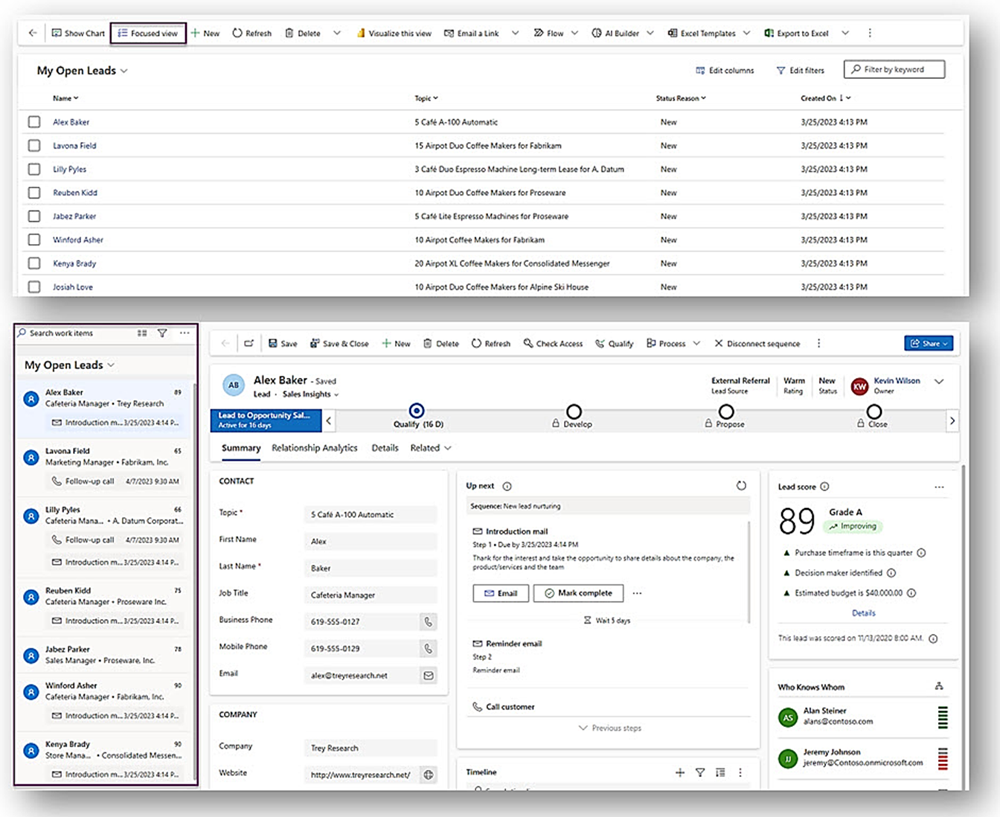Click the phone icon beside Business Phone

[x=428, y=621]
